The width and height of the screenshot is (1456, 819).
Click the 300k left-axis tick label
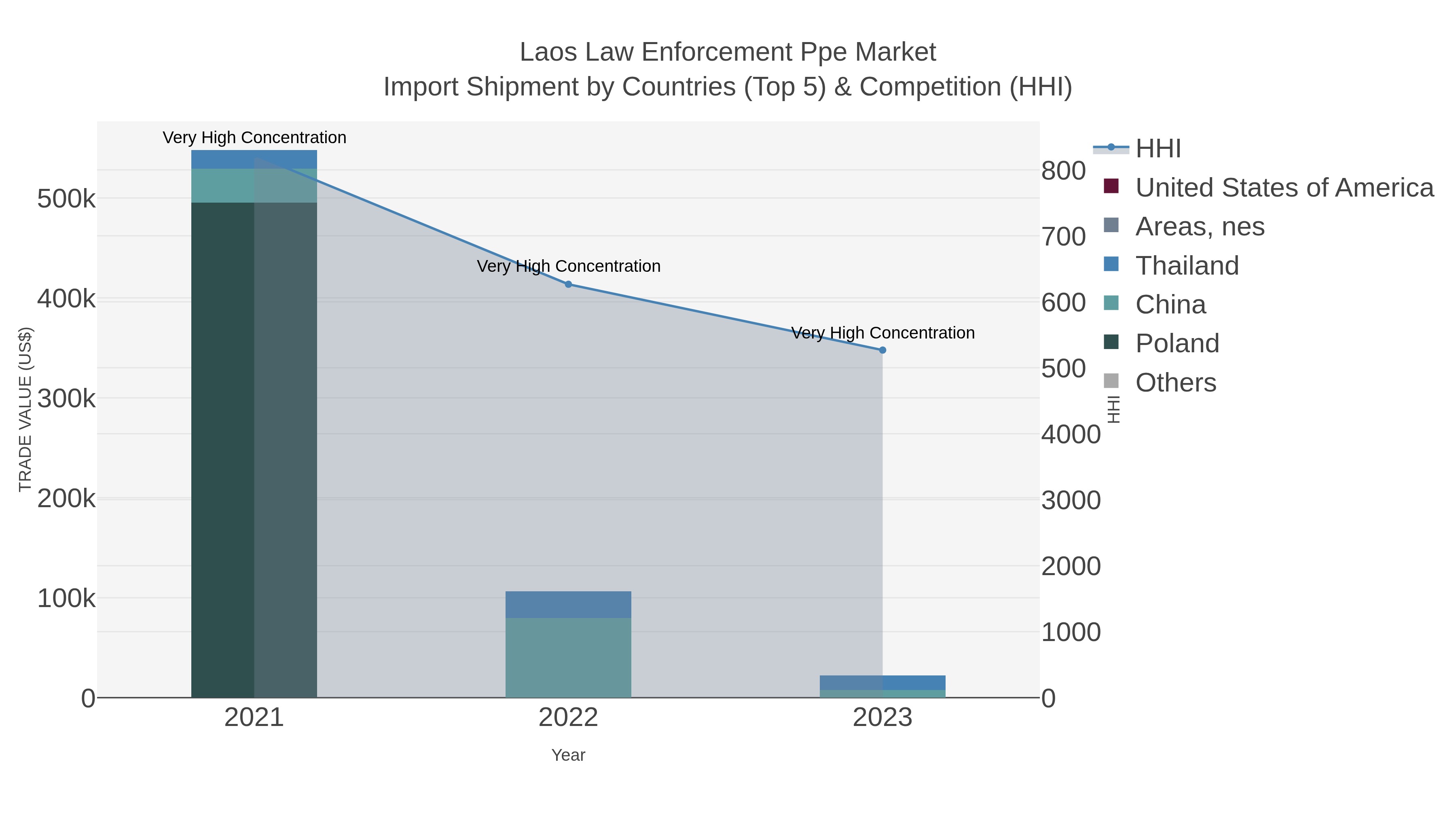point(67,399)
